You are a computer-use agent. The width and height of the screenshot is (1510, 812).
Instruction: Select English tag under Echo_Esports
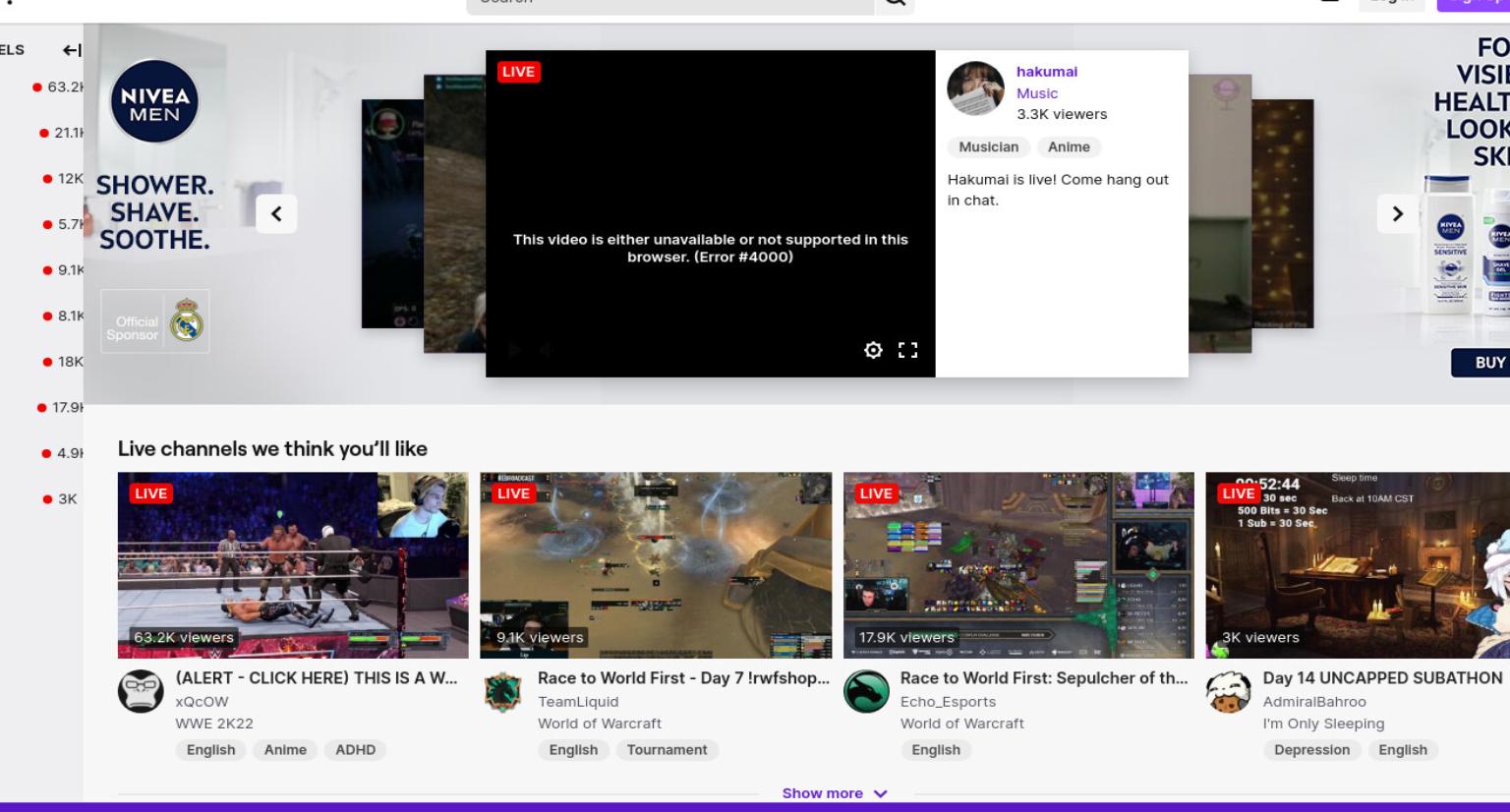[x=936, y=750]
